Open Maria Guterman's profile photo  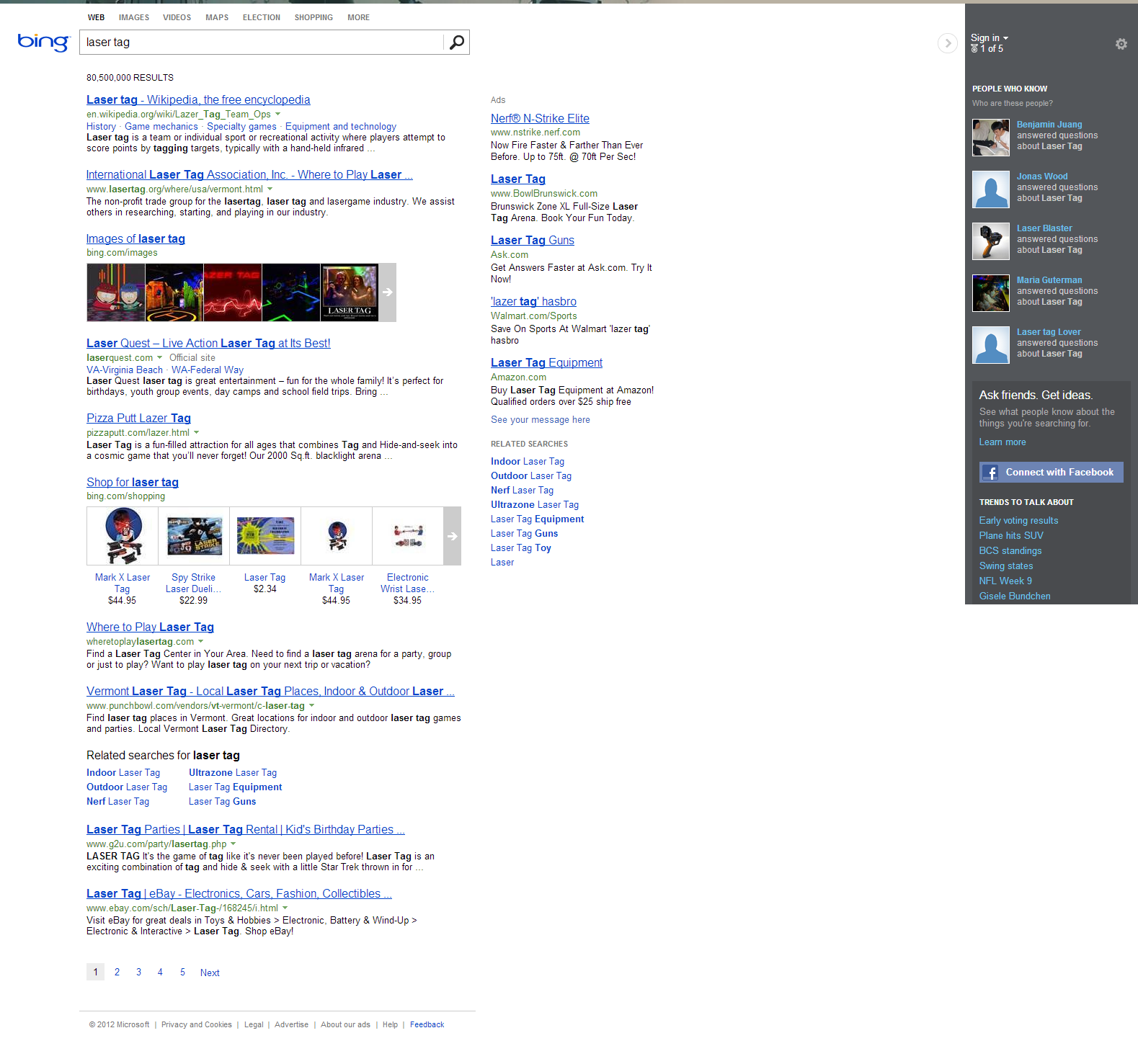[990, 293]
